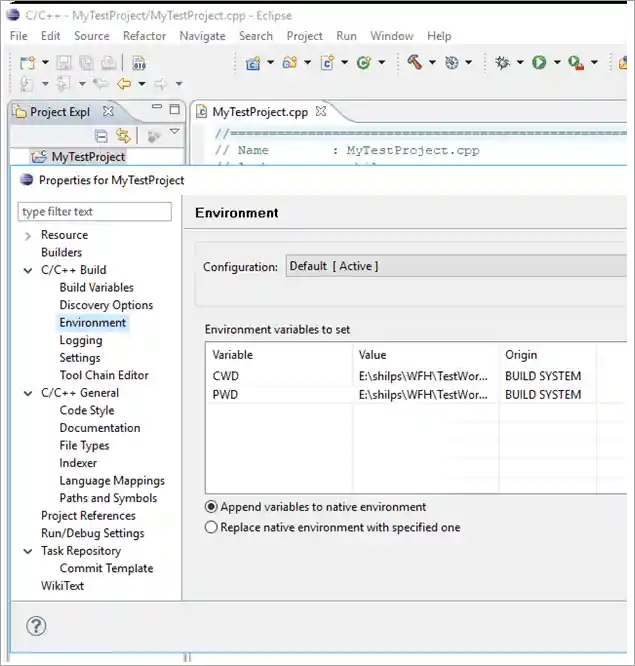Screen dimensions: 635x666
Task: Open the New wizard dropdown arrow
Action: point(45,63)
